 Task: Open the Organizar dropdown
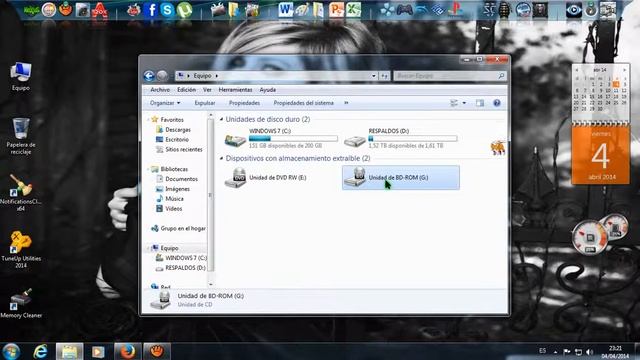[165, 103]
